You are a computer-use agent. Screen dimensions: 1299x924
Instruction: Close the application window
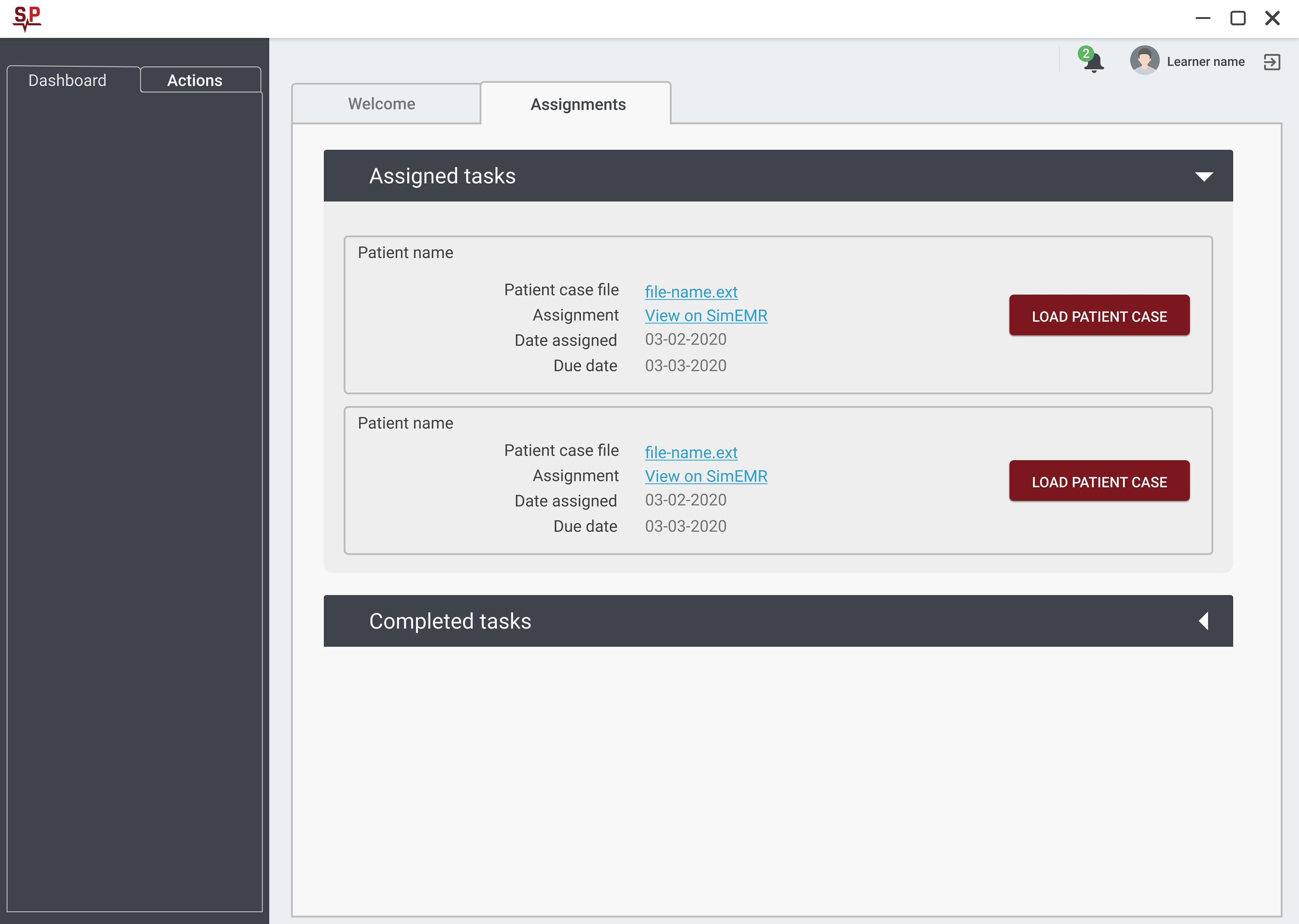(1272, 18)
